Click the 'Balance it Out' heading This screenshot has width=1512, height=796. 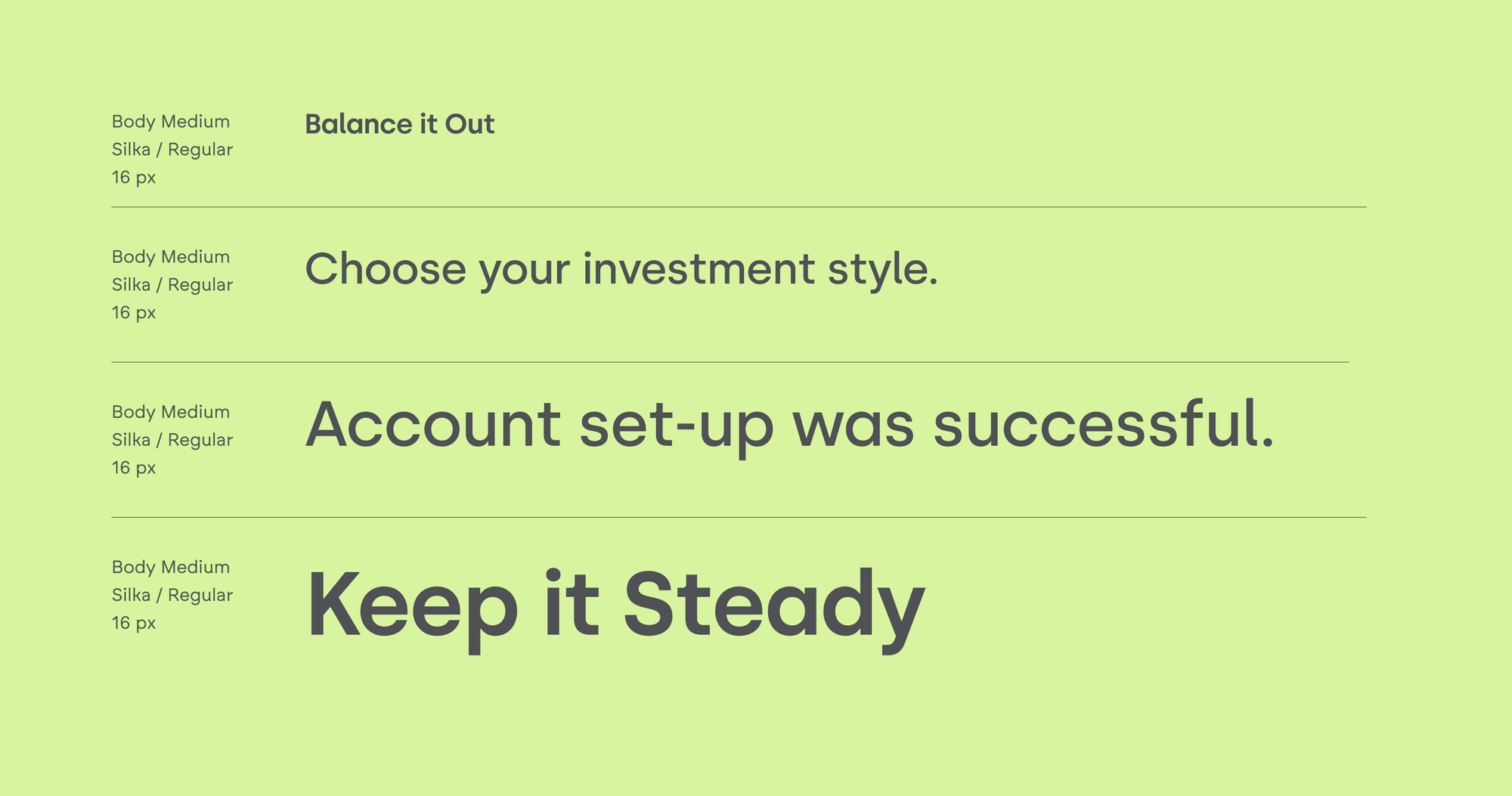pyautogui.click(x=399, y=124)
